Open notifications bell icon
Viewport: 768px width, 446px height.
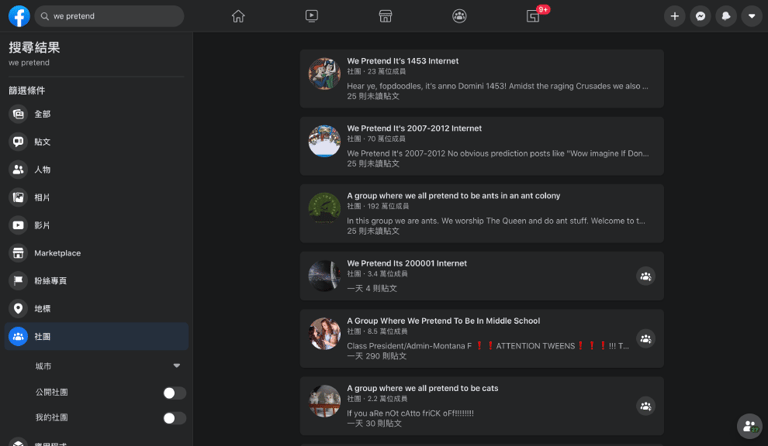[726, 16]
